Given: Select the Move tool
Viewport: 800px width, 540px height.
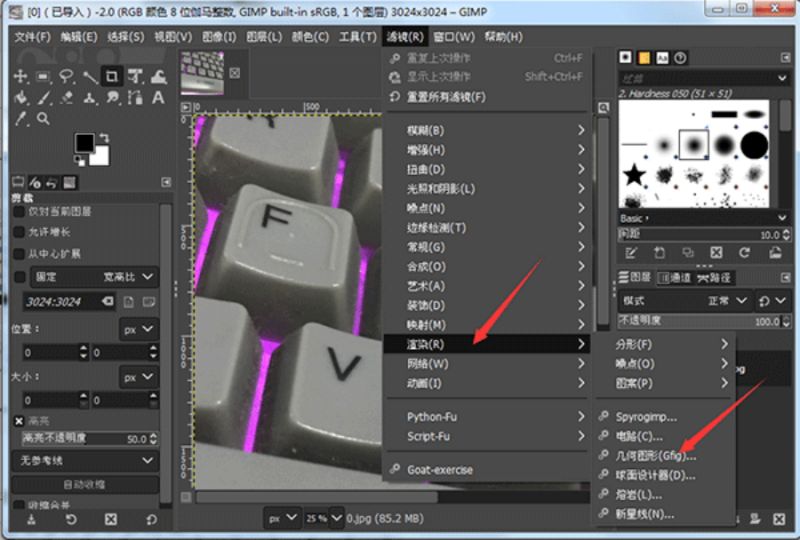Looking at the screenshot, I should [x=20, y=77].
